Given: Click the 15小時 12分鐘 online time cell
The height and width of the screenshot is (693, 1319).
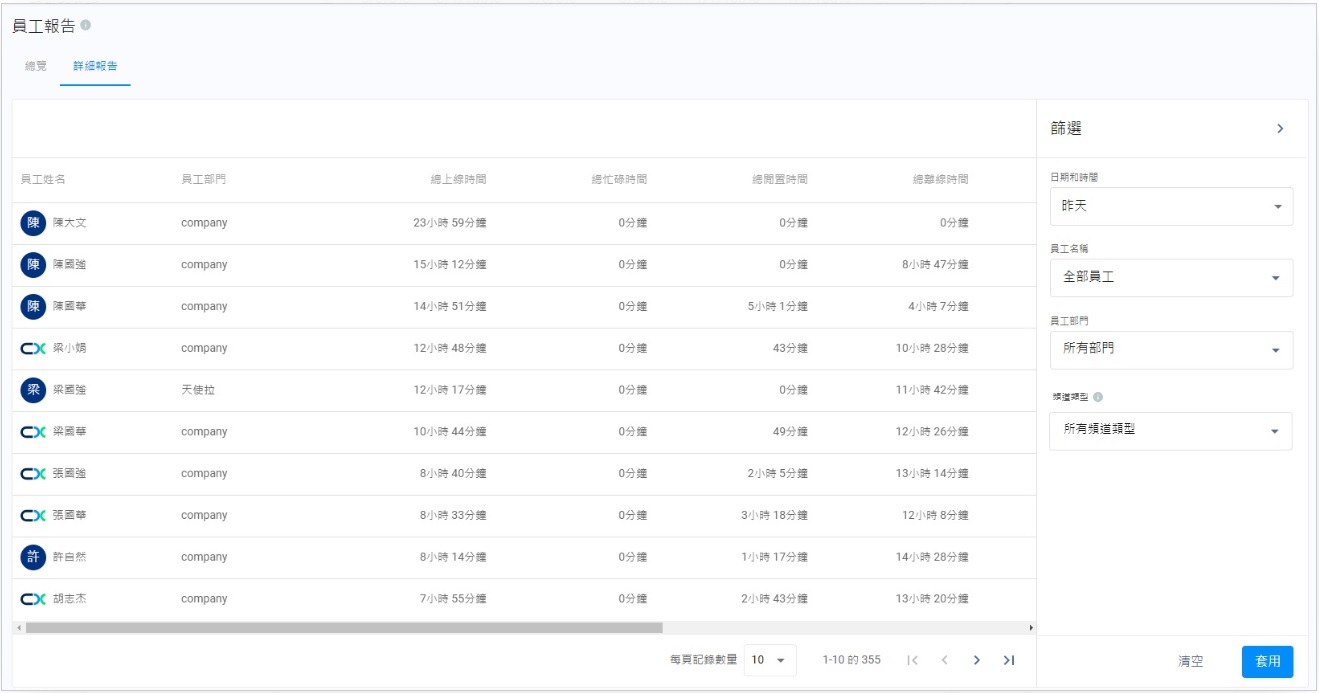Looking at the screenshot, I should coord(450,265).
